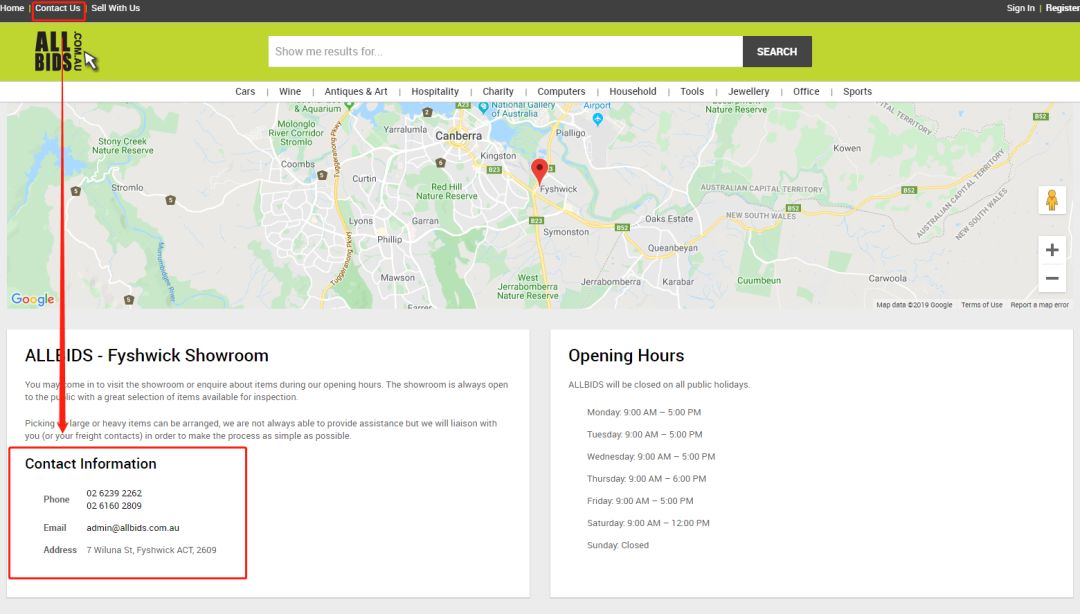Click the Sign In link
The width and height of the screenshot is (1080, 614).
[1020, 8]
